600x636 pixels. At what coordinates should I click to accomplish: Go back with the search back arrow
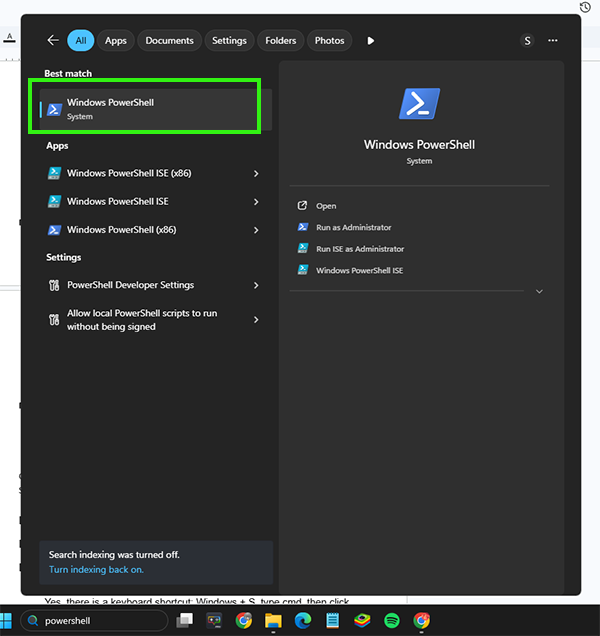53,41
